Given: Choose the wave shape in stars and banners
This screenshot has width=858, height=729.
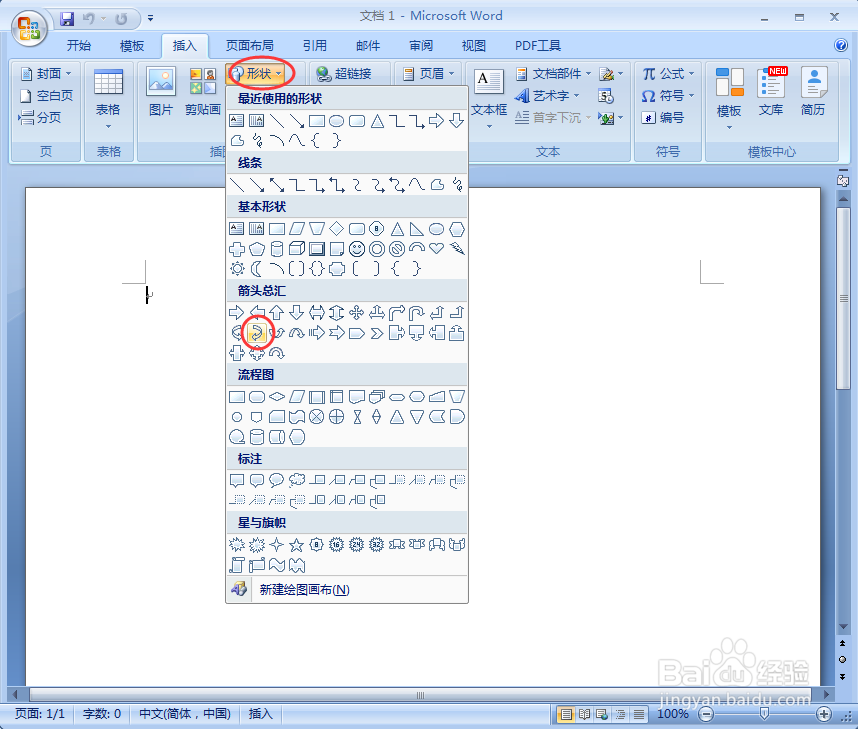Looking at the screenshot, I should click(x=277, y=565).
